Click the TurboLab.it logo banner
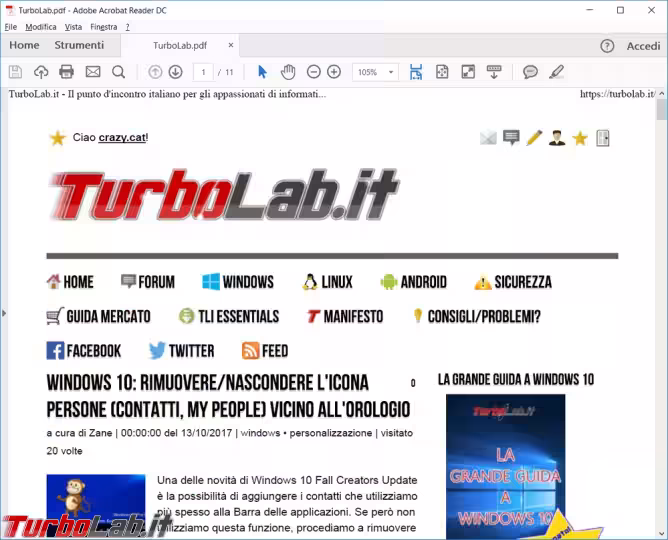The image size is (668, 540). click(225, 195)
